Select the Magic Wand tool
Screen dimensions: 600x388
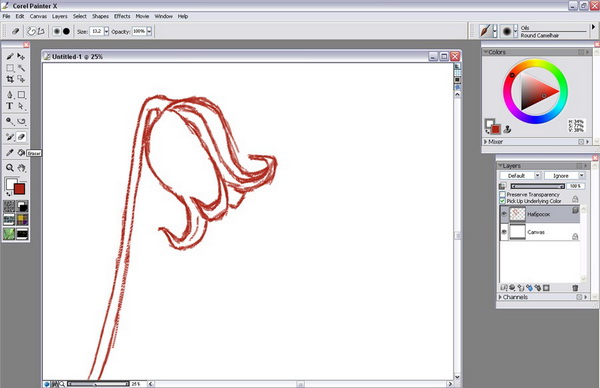[x=21, y=68]
